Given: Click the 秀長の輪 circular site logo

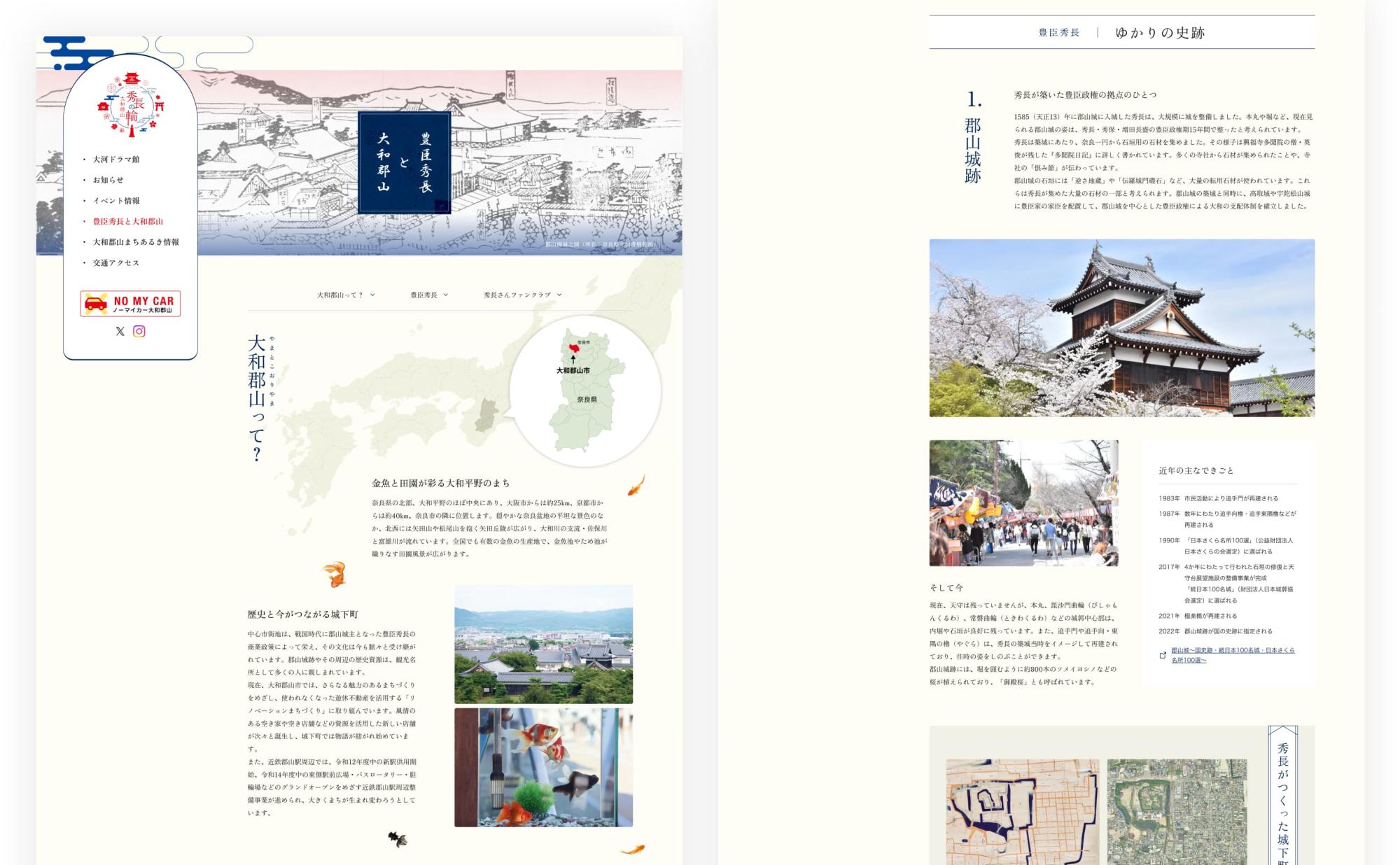Looking at the screenshot, I should [x=130, y=105].
